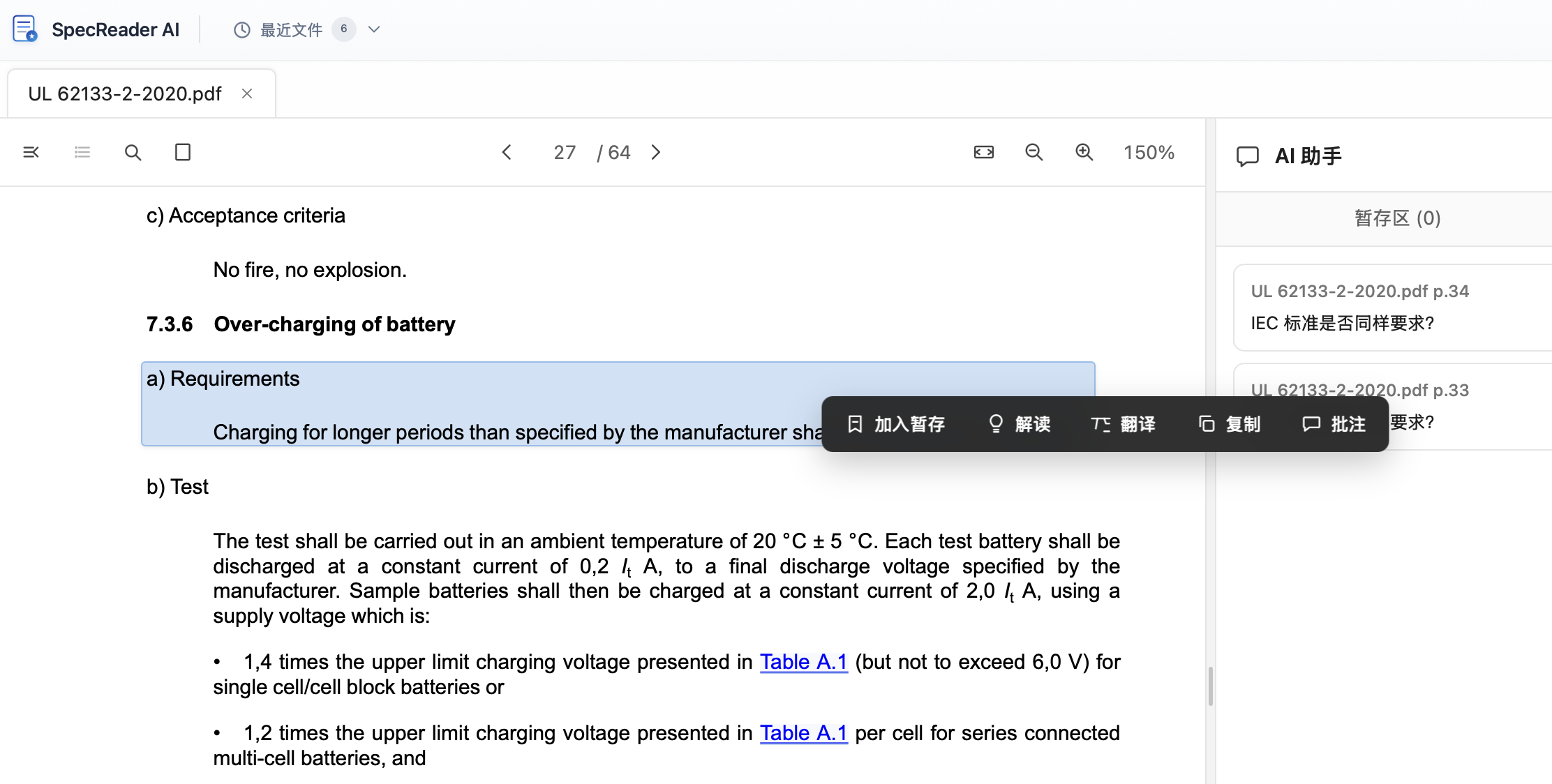Edit the page number field 27
The image size is (1552, 784).
565,152
